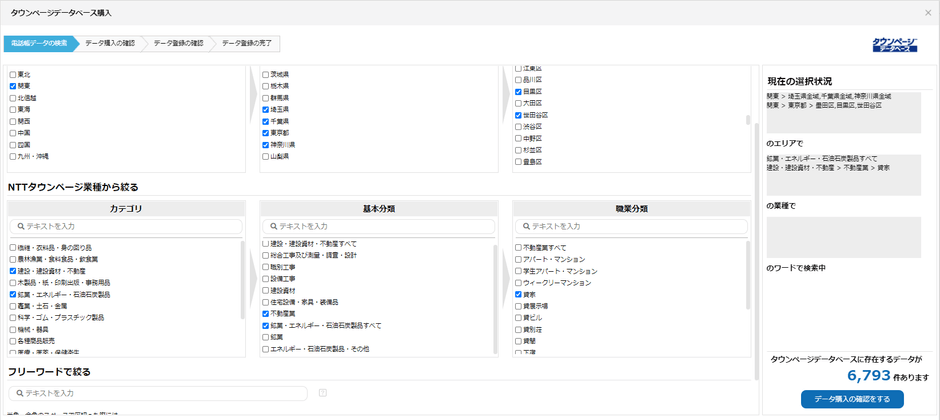940x420 pixels.
Task: Click the help icon beside free word field
Action: [322, 393]
